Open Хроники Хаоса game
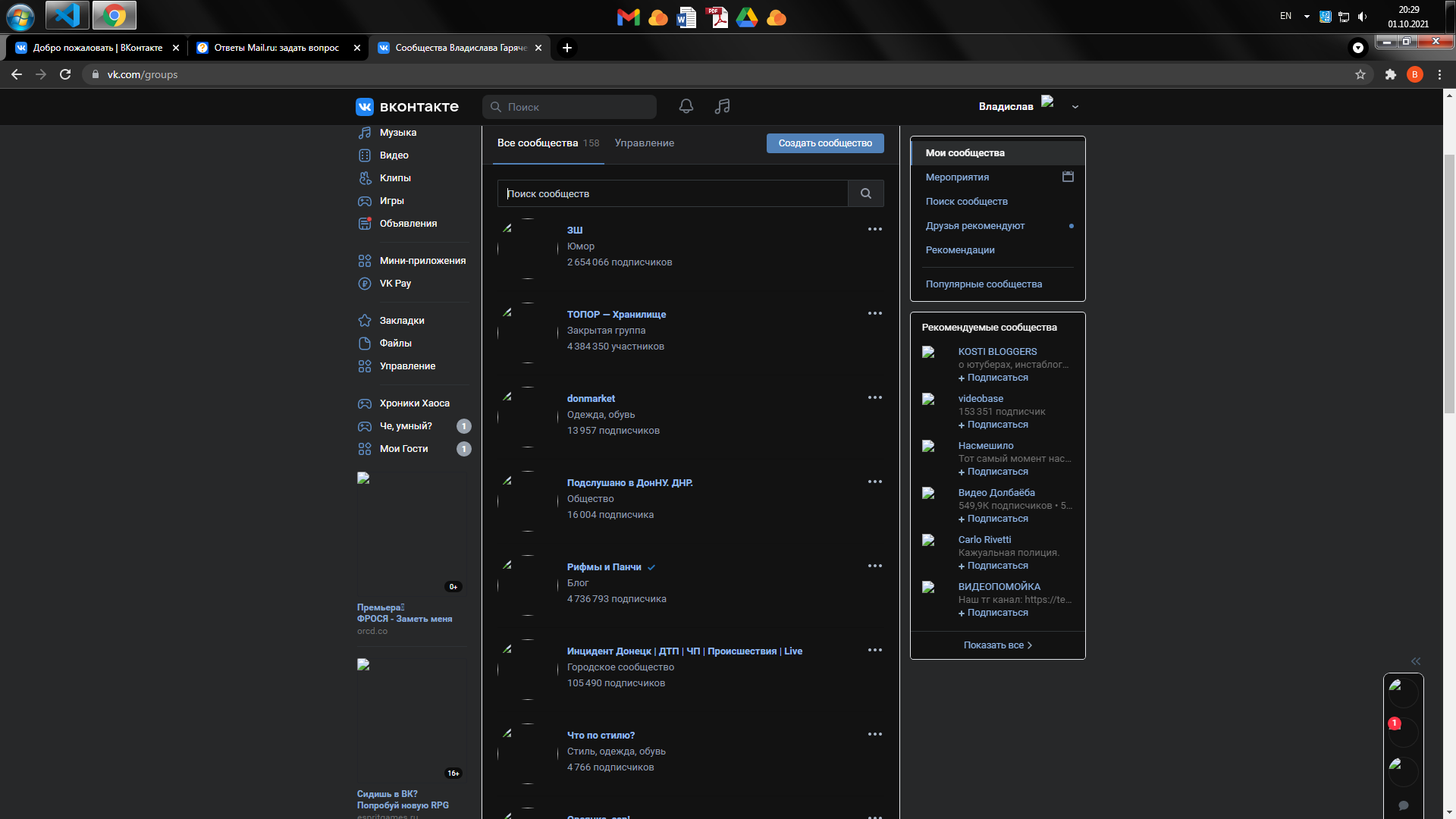Image resolution: width=1456 pixels, height=819 pixels. pyautogui.click(x=413, y=403)
